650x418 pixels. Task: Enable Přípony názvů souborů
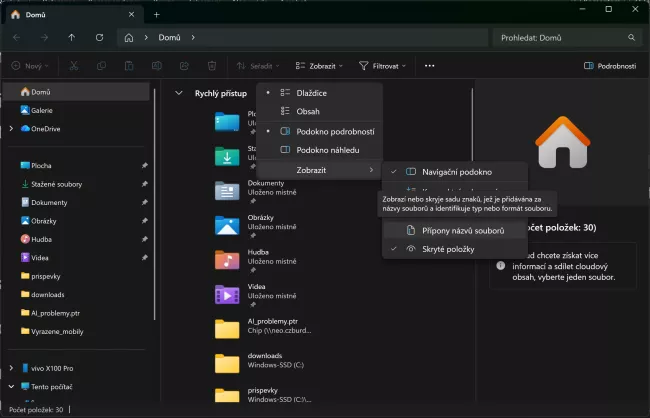[x=462, y=230]
